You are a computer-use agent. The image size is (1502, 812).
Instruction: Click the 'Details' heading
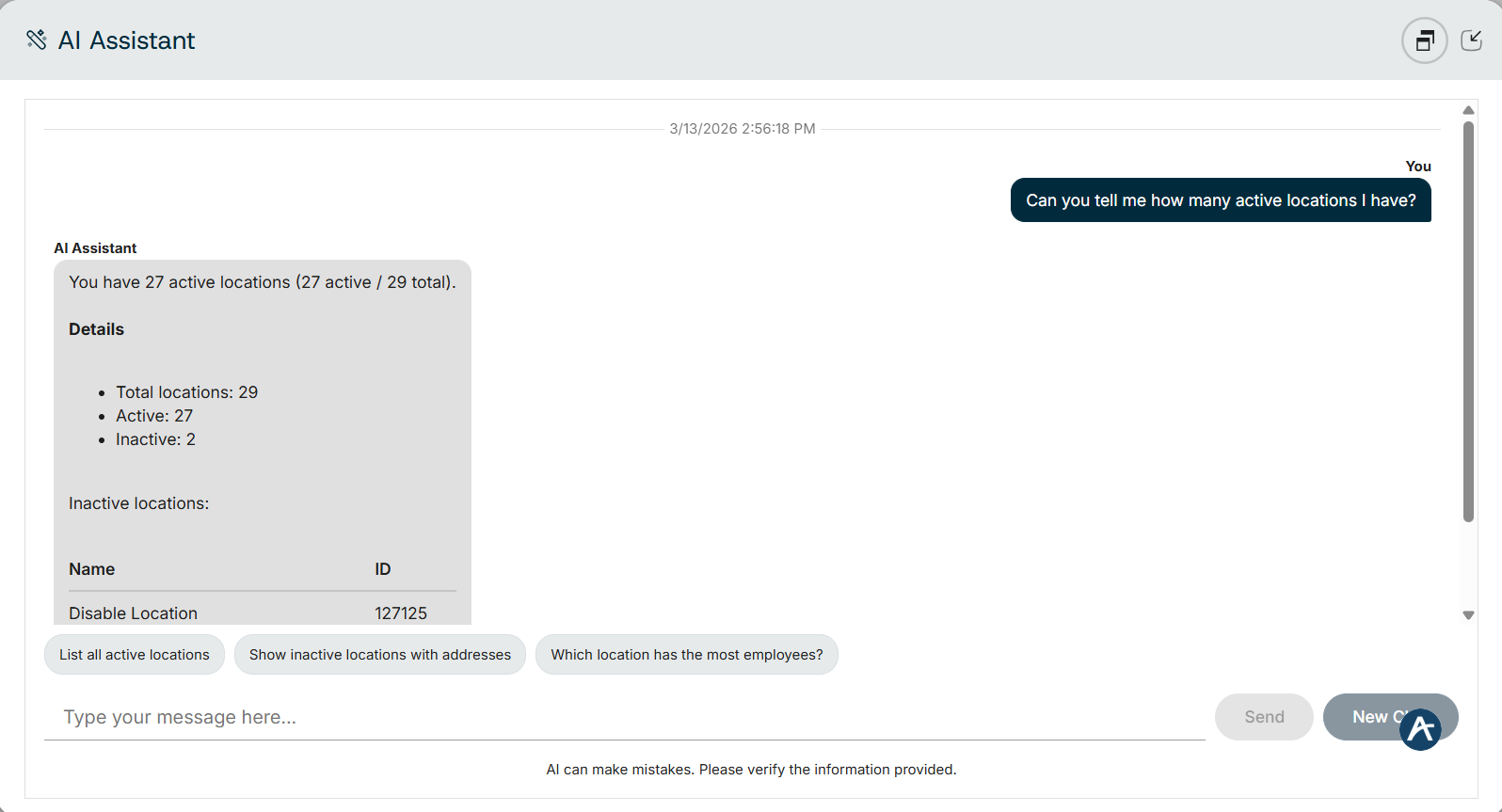tap(96, 329)
